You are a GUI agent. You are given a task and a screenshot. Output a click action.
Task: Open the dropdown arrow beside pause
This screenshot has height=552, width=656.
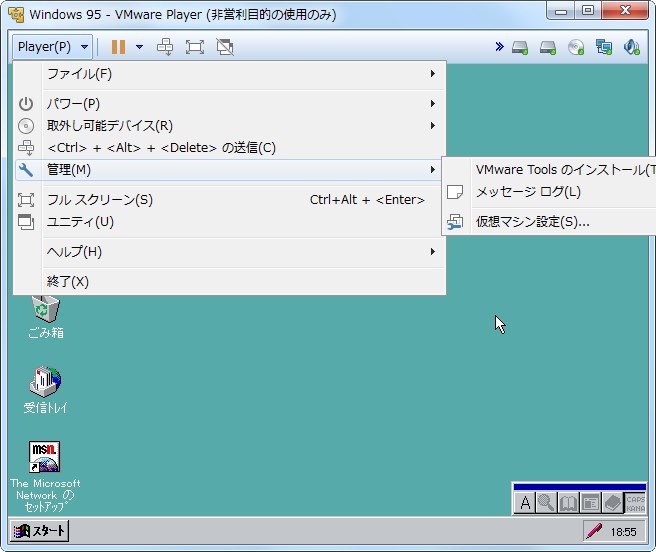[139, 47]
